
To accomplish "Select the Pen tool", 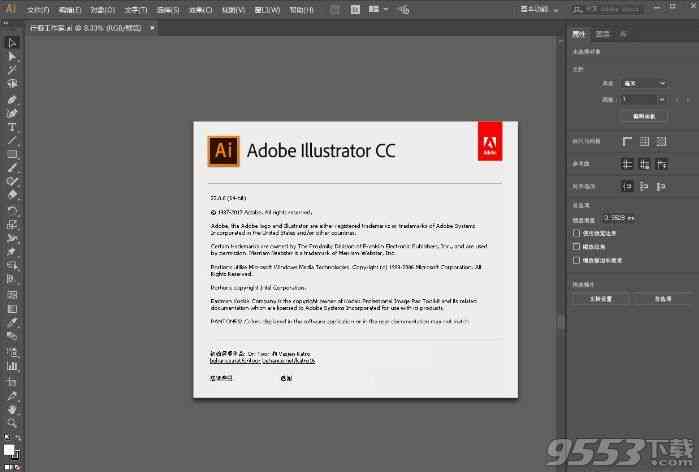I will (12, 100).
